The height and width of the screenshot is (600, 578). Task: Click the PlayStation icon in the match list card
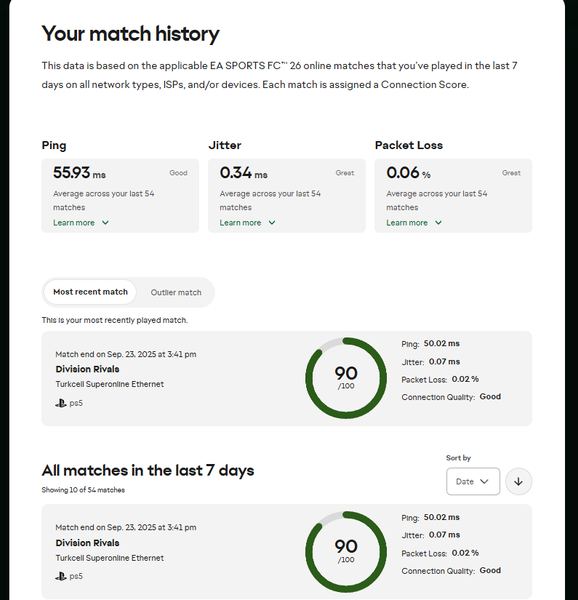60,576
